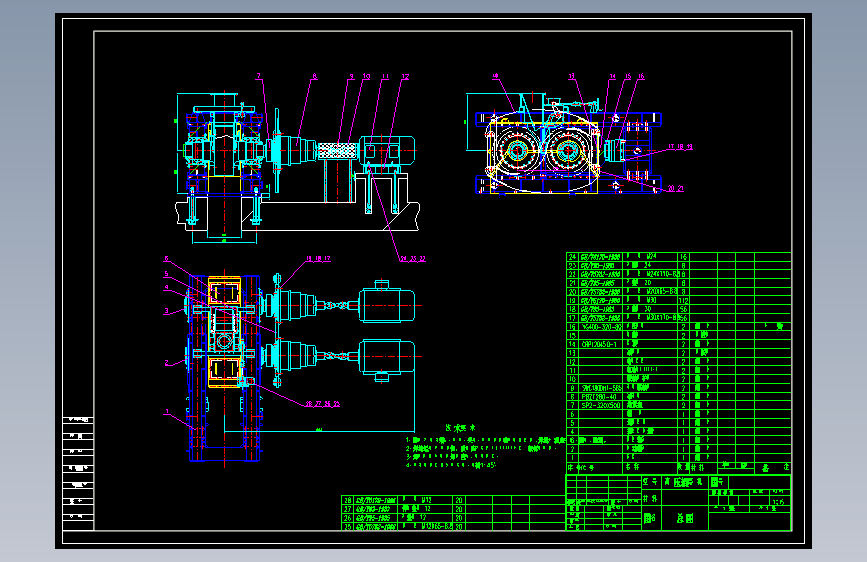867x562 pixels.
Task: Click M12 spec cell in row 28
Action: pos(425,500)
